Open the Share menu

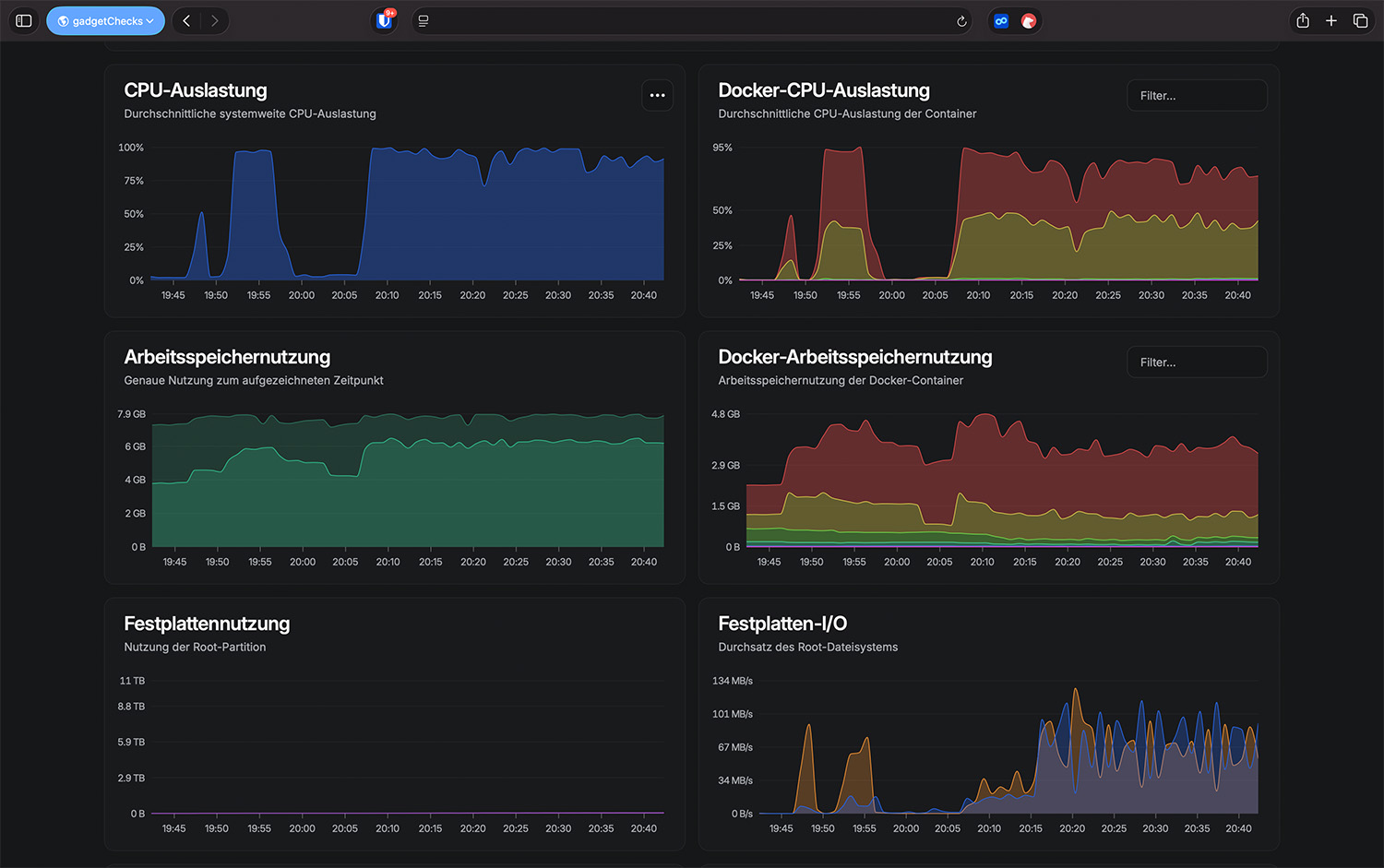1302,20
